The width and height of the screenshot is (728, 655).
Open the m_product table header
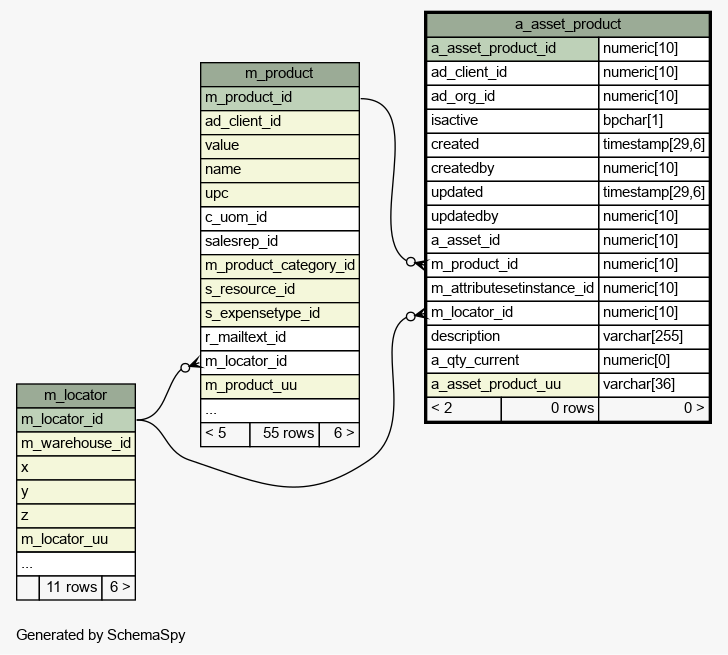pyautogui.click(x=280, y=74)
